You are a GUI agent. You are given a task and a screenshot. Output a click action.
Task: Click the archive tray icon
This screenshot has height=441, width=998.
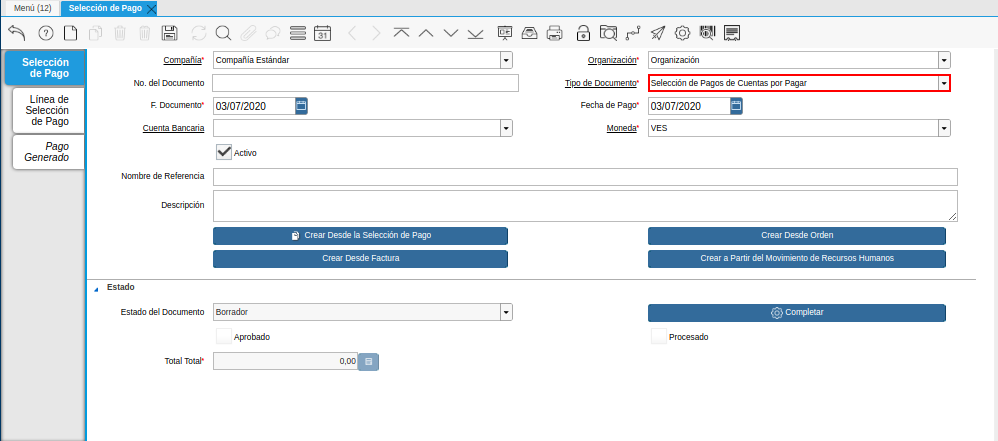tap(530, 33)
